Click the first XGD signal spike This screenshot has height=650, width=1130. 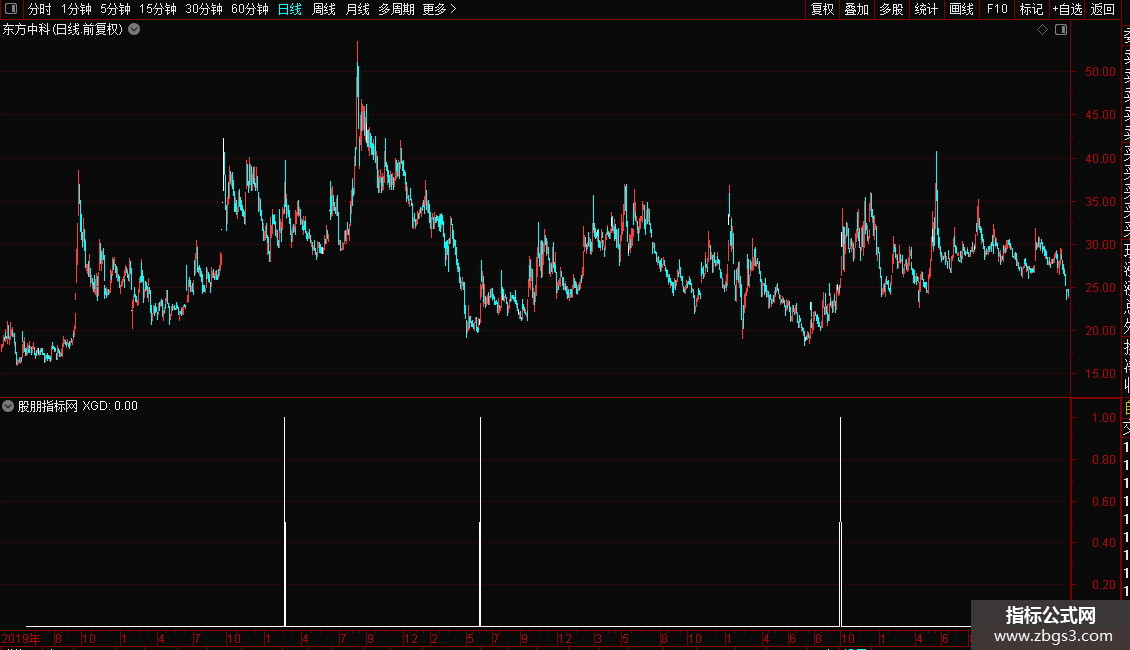click(285, 521)
